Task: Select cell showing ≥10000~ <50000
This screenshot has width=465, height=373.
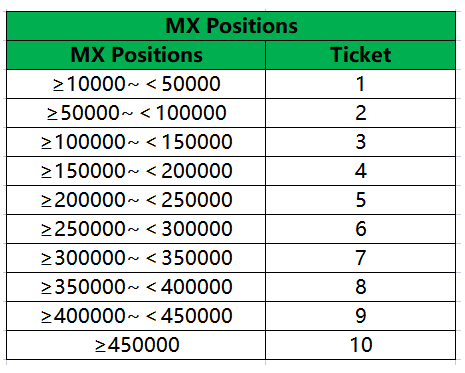Action: 136,84
